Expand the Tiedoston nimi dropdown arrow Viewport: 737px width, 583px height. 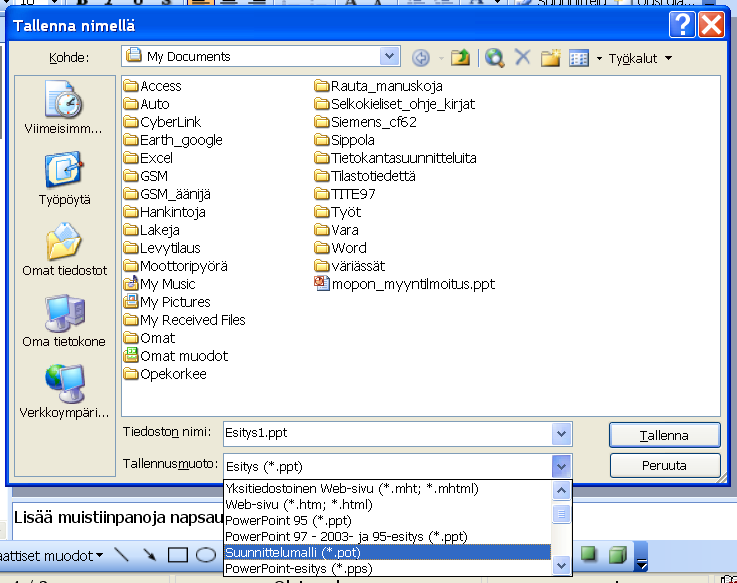[x=561, y=434]
